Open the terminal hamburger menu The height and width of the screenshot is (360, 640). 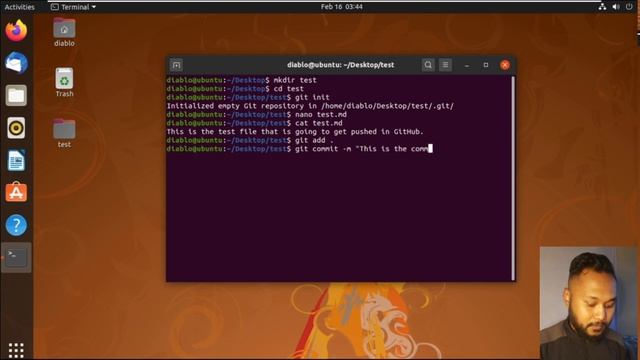(x=445, y=65)
